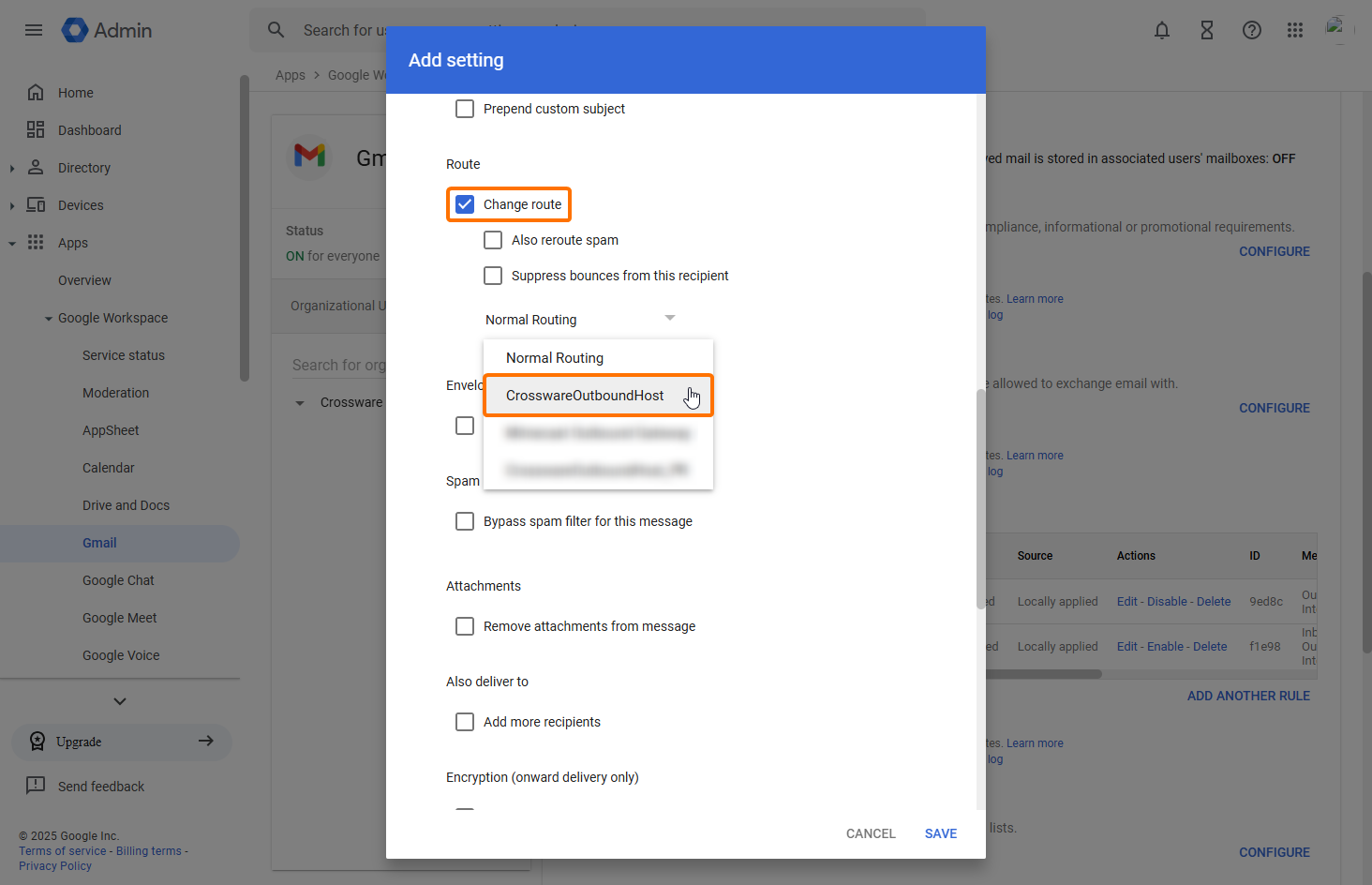
Task: Click the Send feedback icon
Action: pyautogui.click(x=36, y=786)
